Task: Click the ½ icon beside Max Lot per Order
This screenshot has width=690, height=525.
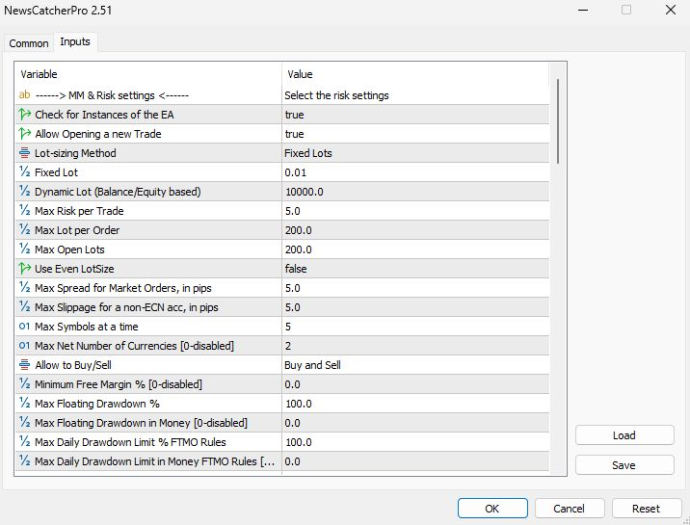Action: click(25, 230)
